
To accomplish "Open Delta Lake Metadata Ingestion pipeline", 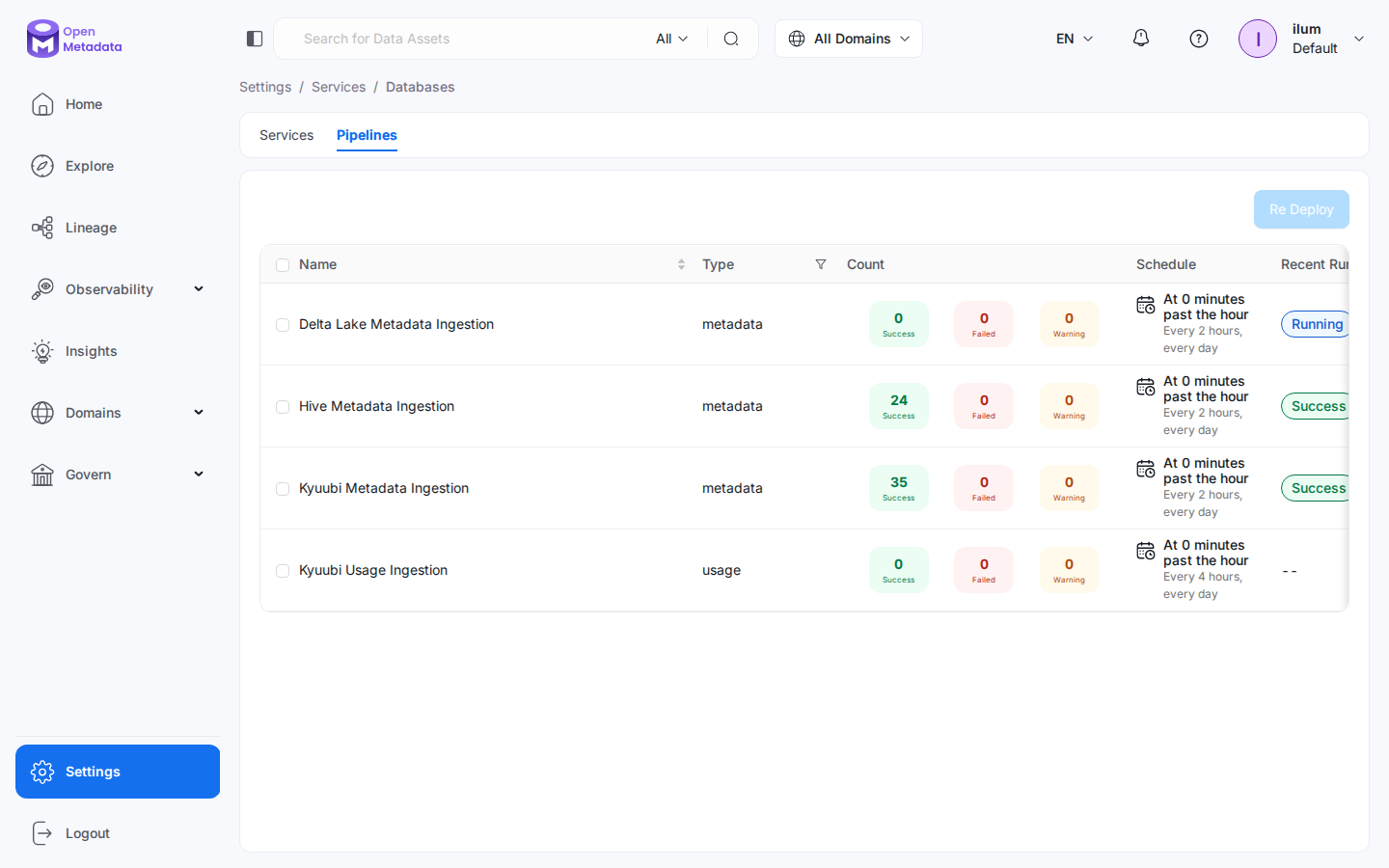I will click(396, 324).
